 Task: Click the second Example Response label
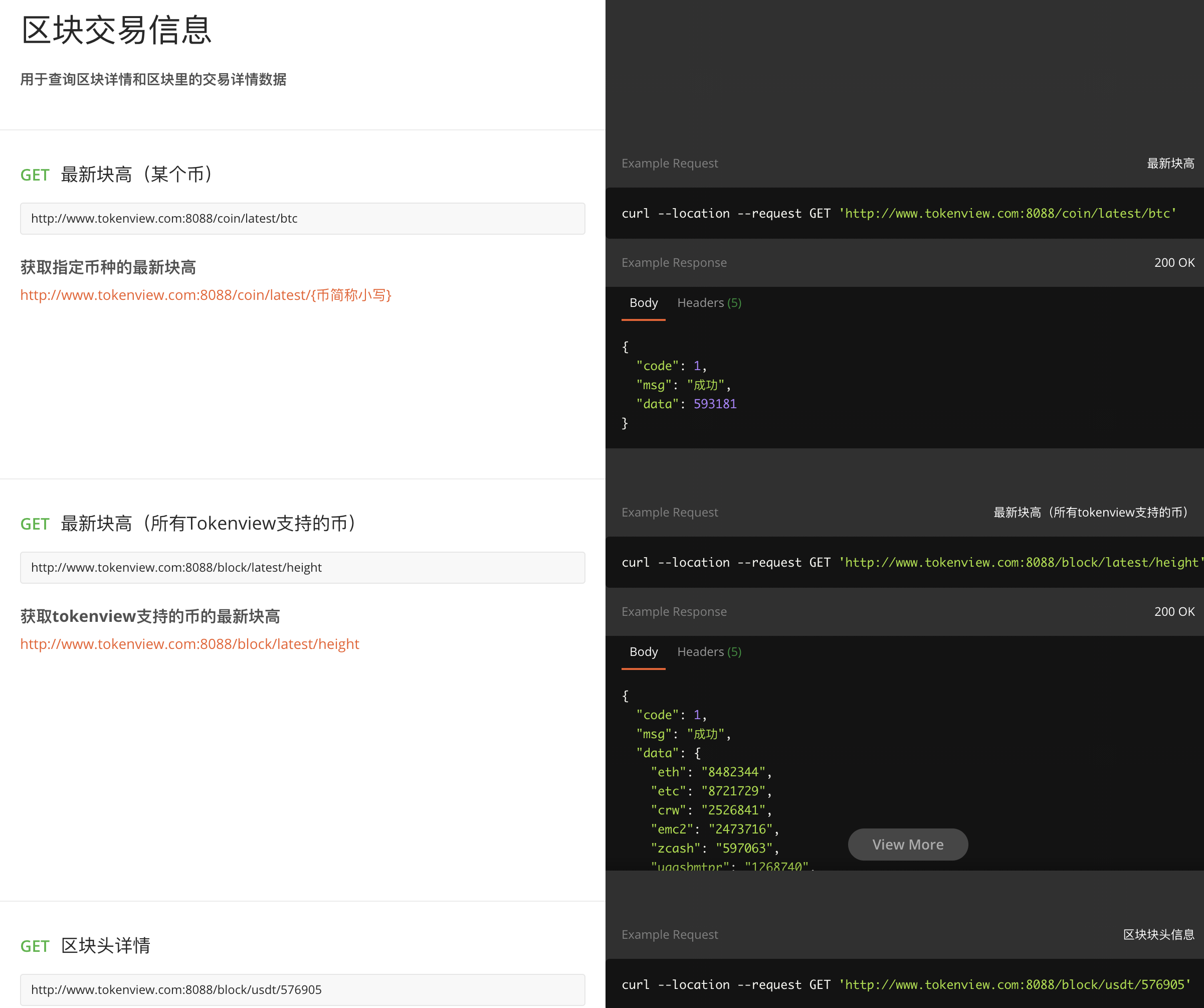point(674,611)
